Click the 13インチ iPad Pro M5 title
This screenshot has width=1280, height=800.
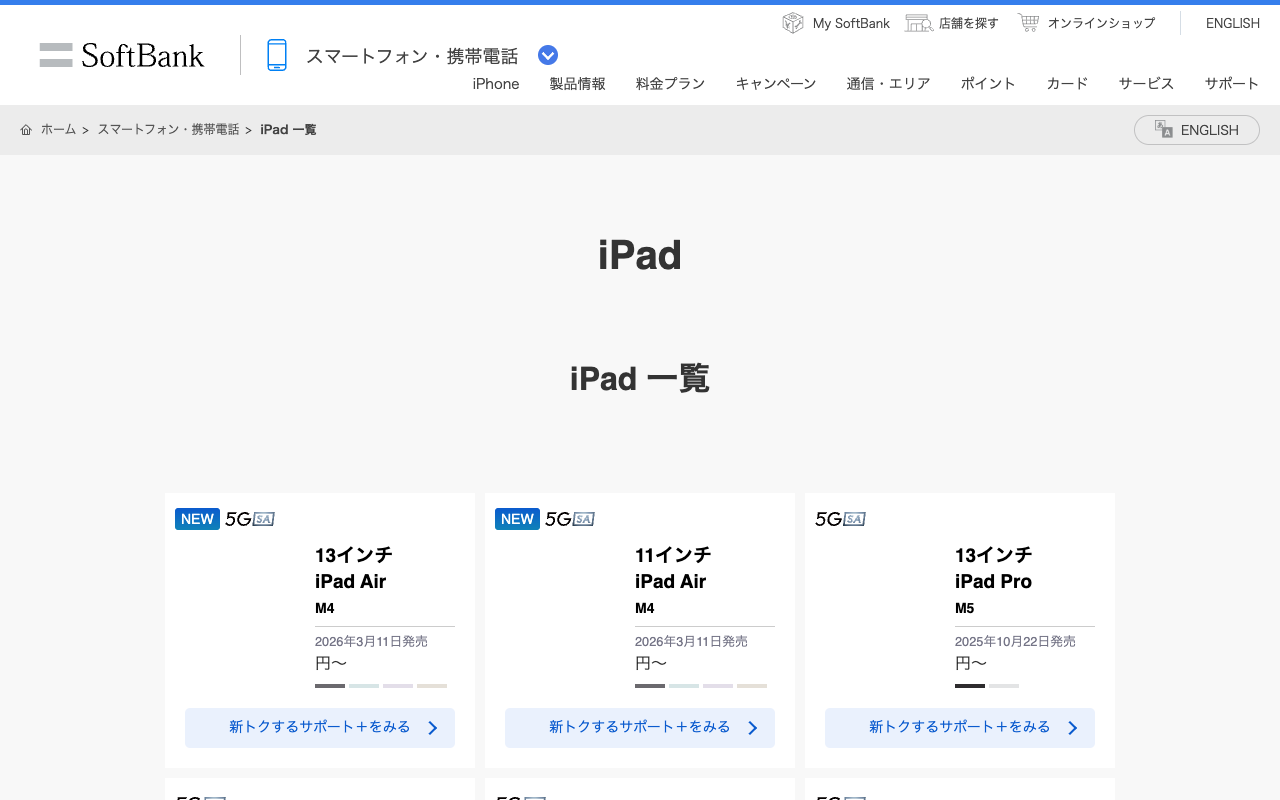994,580
